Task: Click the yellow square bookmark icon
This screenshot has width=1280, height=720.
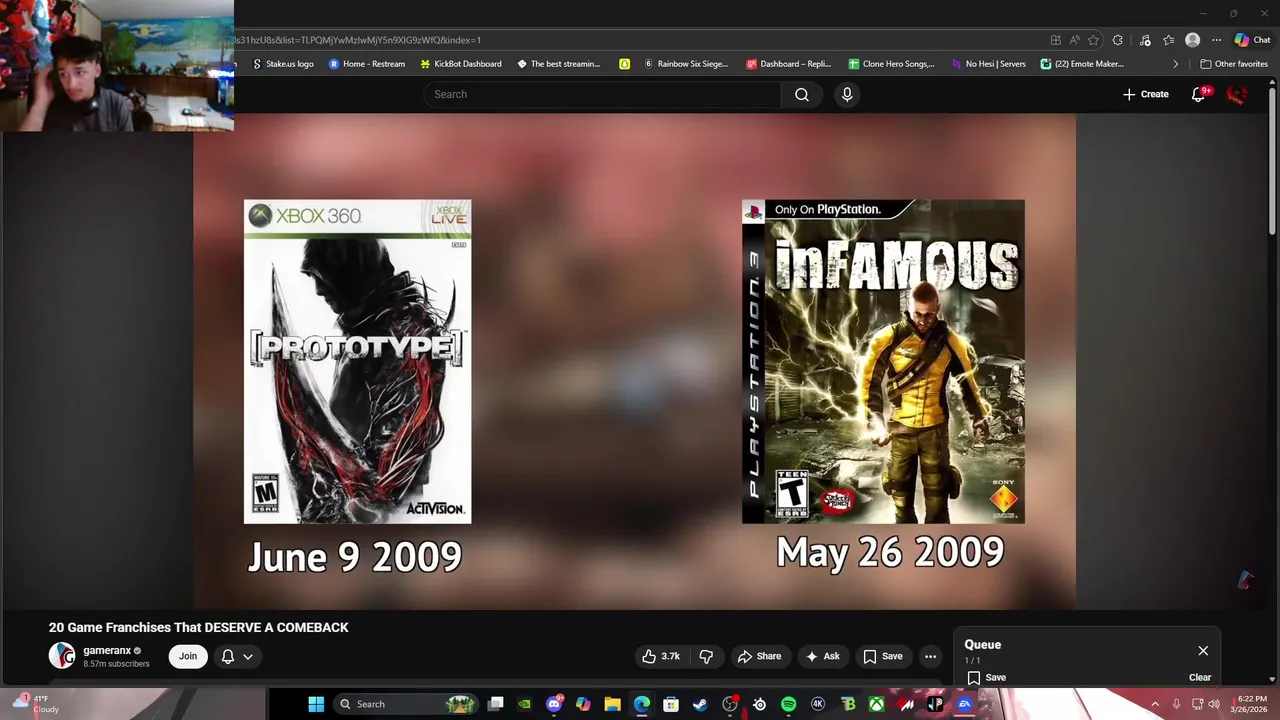Action: tap(624, 64)
